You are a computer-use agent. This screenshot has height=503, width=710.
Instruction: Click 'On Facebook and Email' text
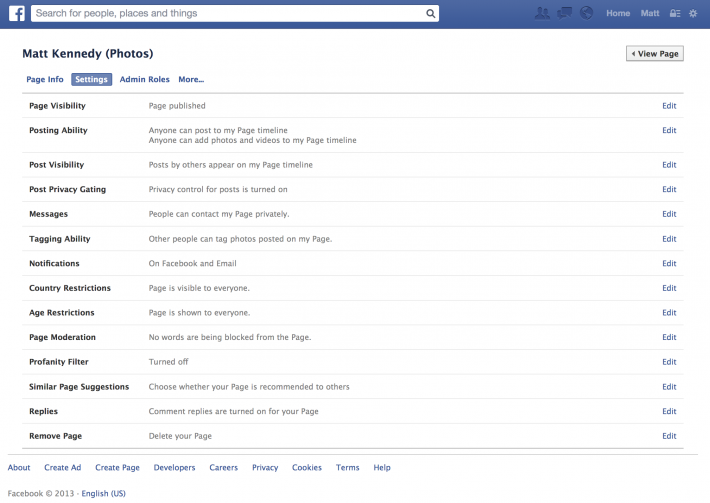point(192,263)
